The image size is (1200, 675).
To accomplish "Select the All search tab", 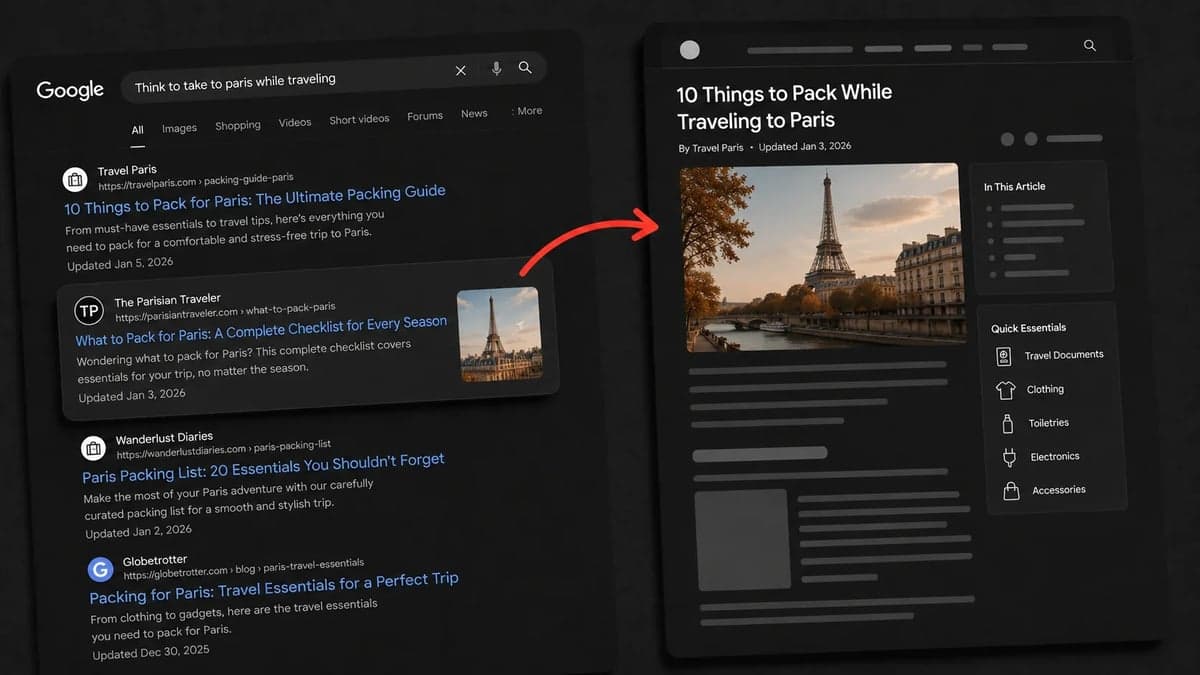I will [138, 130].
